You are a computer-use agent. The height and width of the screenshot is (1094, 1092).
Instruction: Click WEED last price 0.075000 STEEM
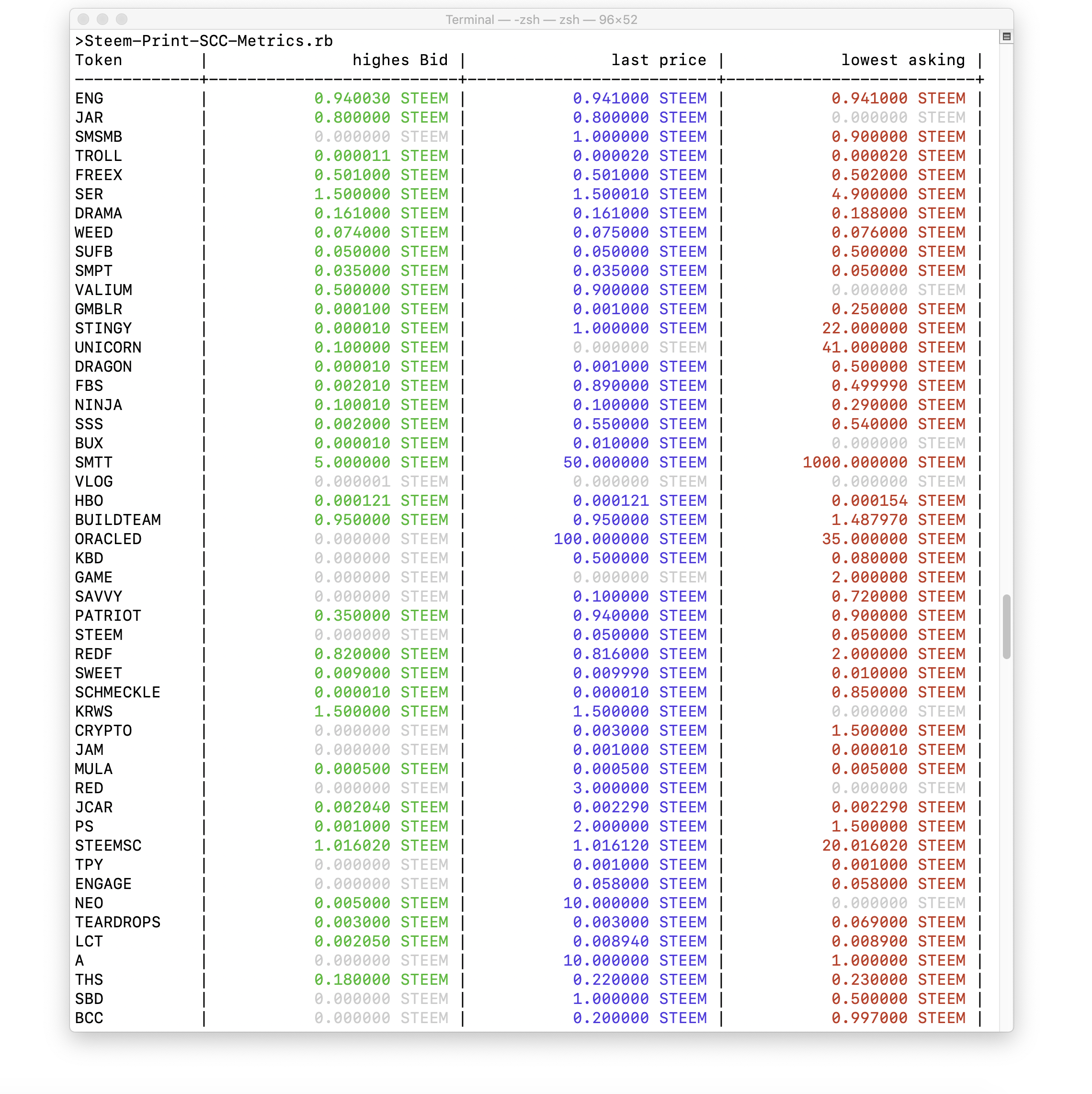pos(640,233)
